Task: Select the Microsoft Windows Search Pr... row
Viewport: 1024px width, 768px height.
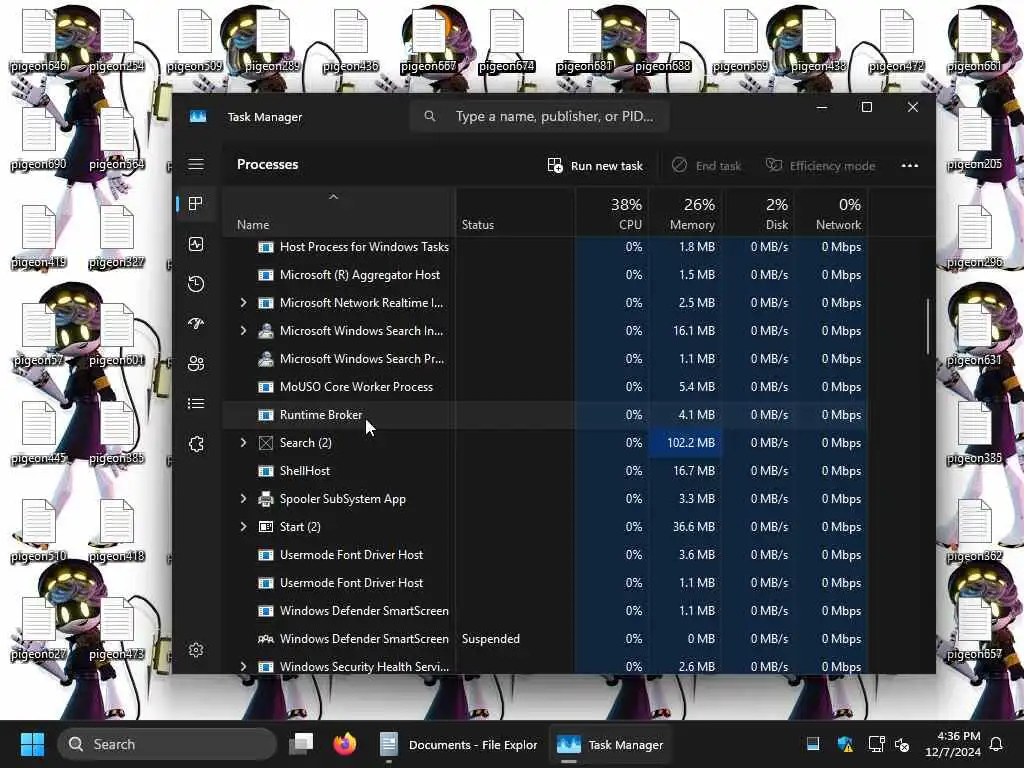Action: [x=545, y=359]
